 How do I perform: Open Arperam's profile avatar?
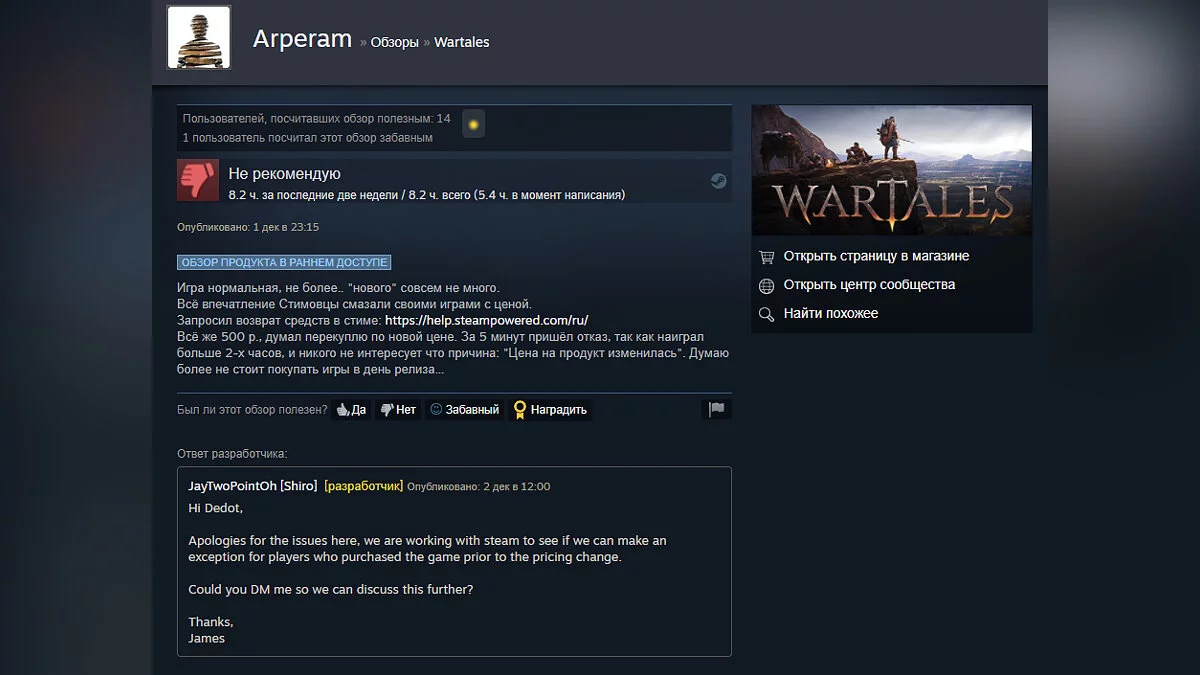198,37
